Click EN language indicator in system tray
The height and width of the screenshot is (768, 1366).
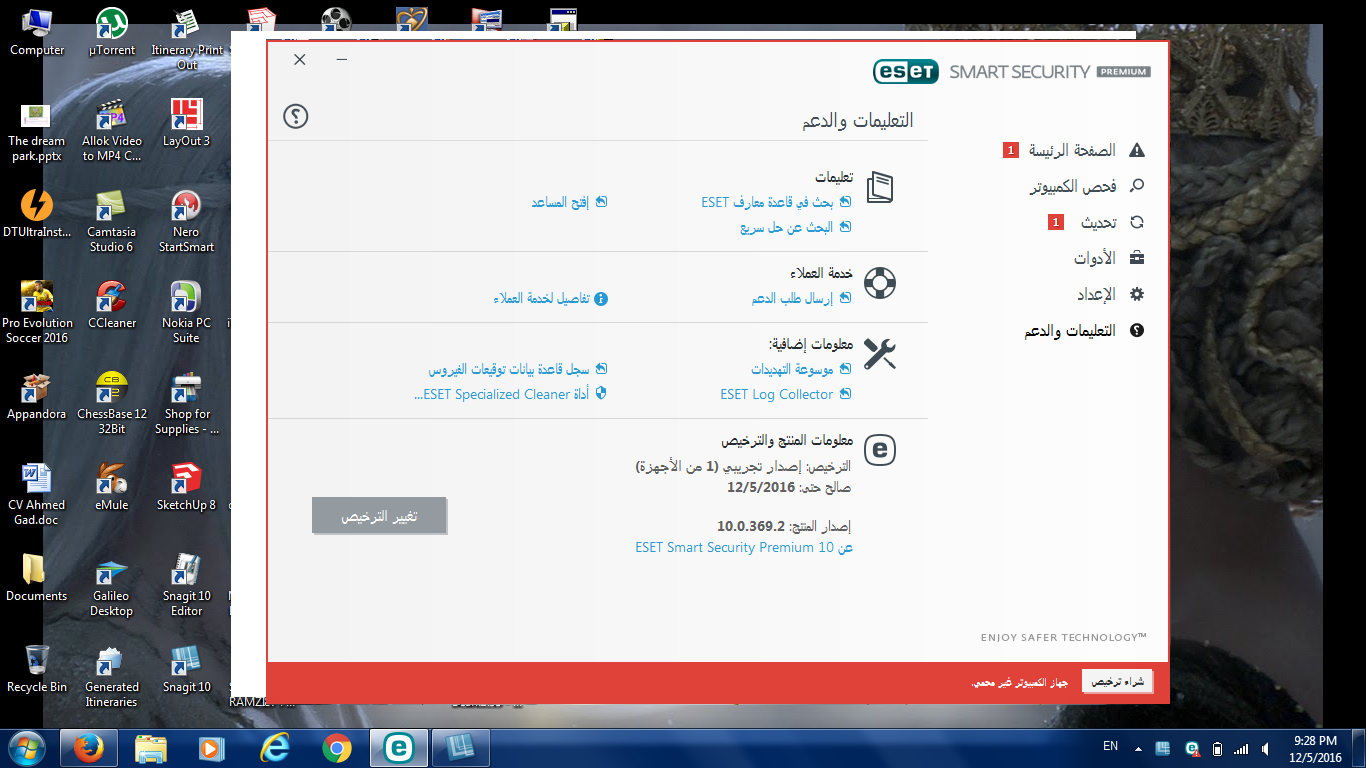click(x=1110, y=746)
